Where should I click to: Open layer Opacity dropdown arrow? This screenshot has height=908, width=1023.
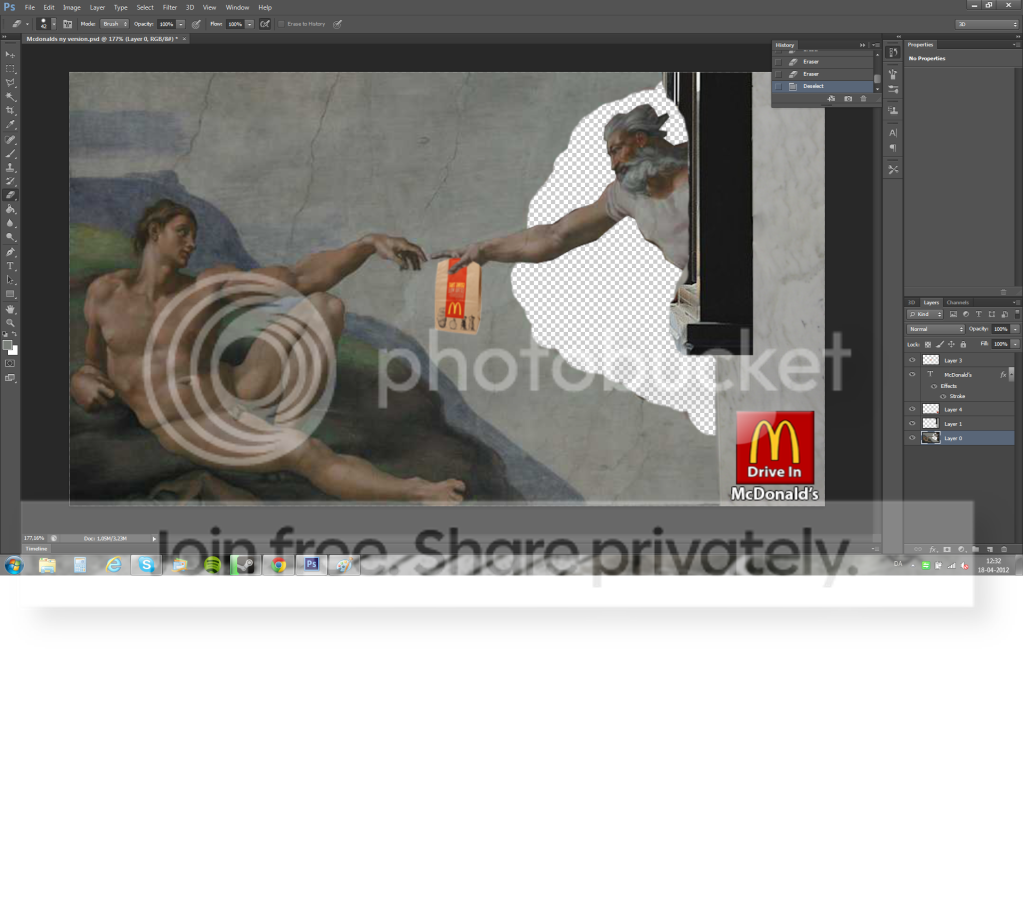point(1015,329)
